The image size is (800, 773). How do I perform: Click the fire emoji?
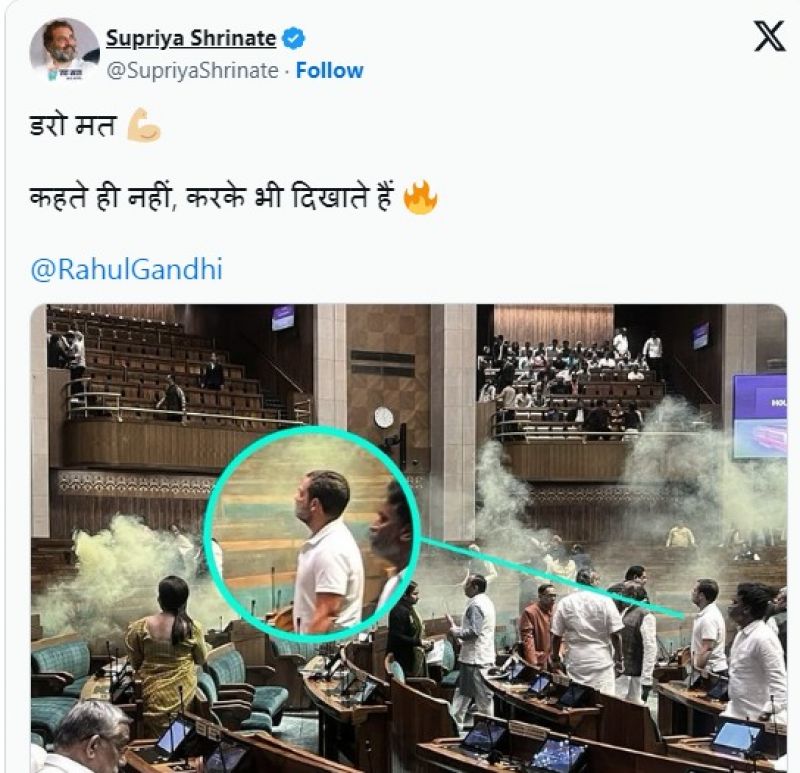(x=420, y=198)
